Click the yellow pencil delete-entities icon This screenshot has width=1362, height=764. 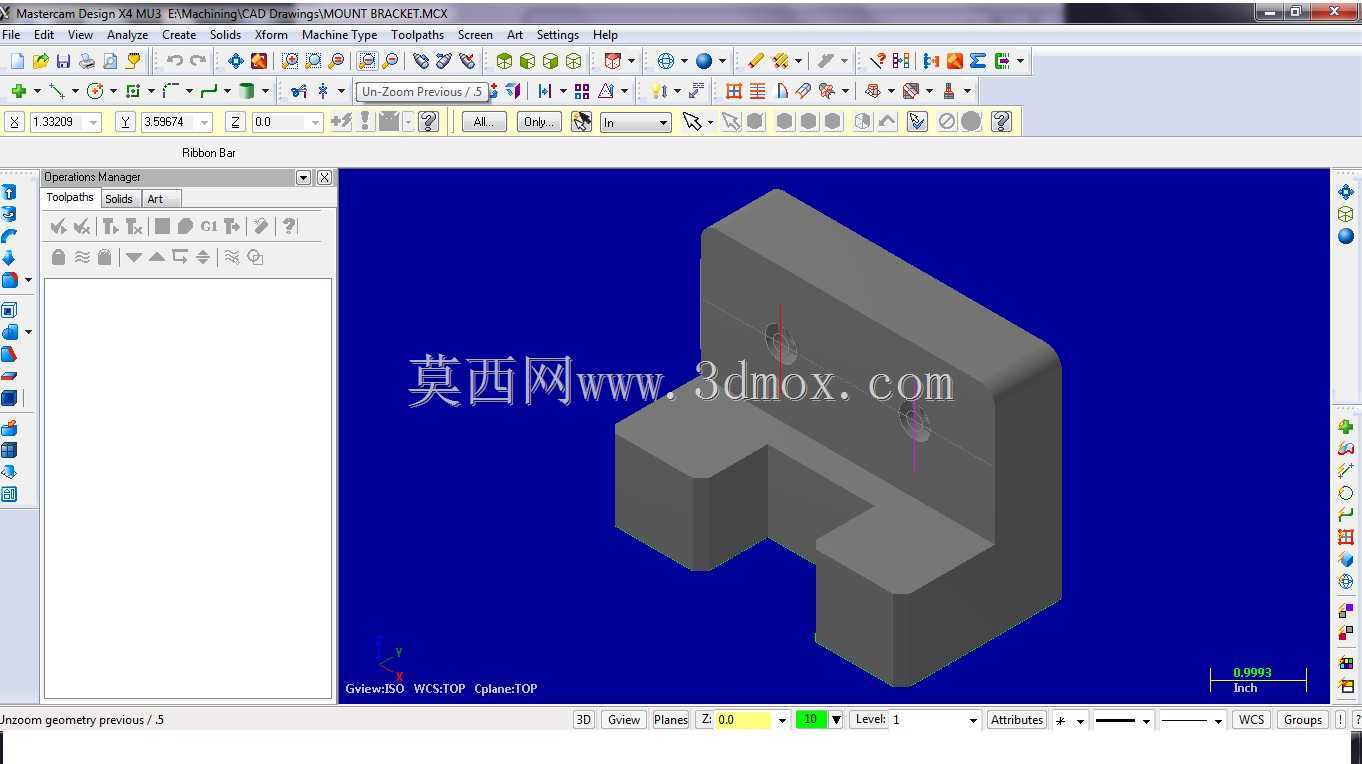click(x=756, y=61)
